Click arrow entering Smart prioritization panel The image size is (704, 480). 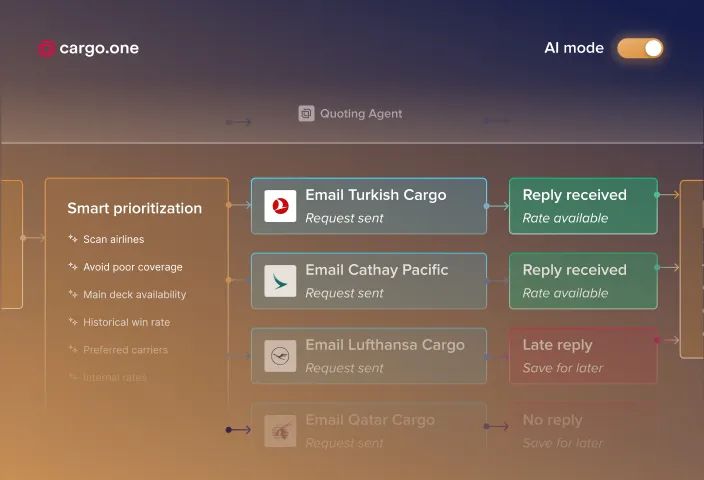click(x=33, y=238)
